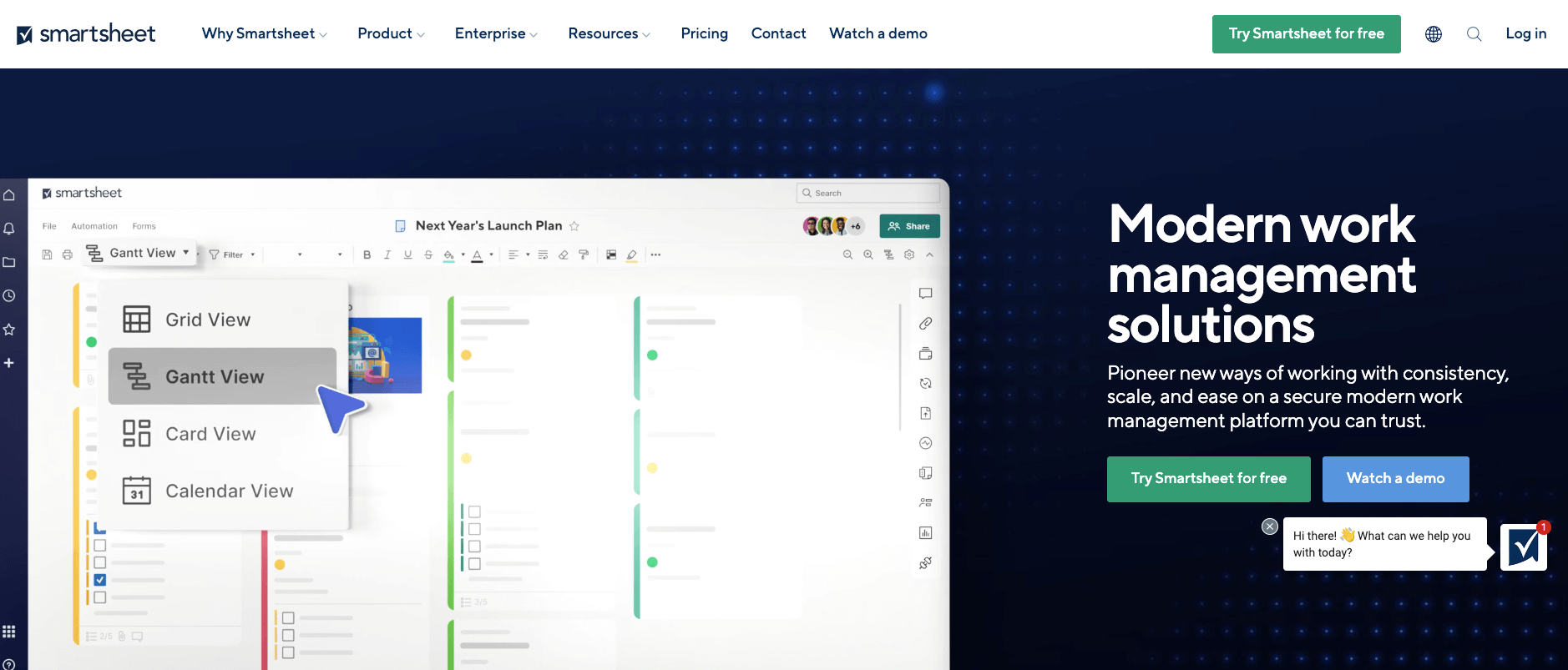Open the language globe selector
Screen dimensions: 1568x670
(x=1434, y=34)
